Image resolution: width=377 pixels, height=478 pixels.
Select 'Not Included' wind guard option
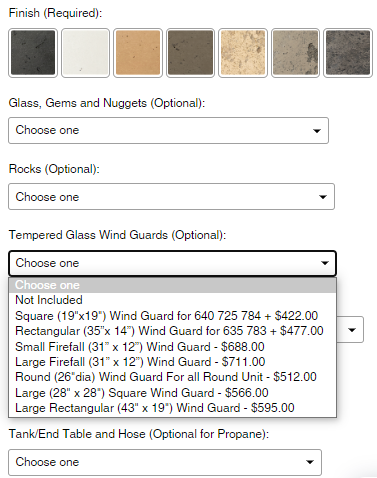pyautogui.click(x=172, y=300)
